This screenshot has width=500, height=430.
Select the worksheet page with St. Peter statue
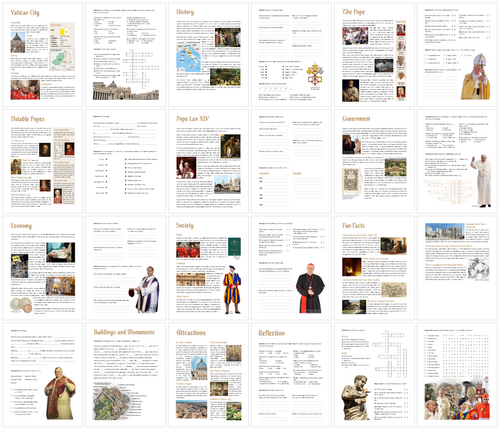pyautogui.click(x=374, y=375)
